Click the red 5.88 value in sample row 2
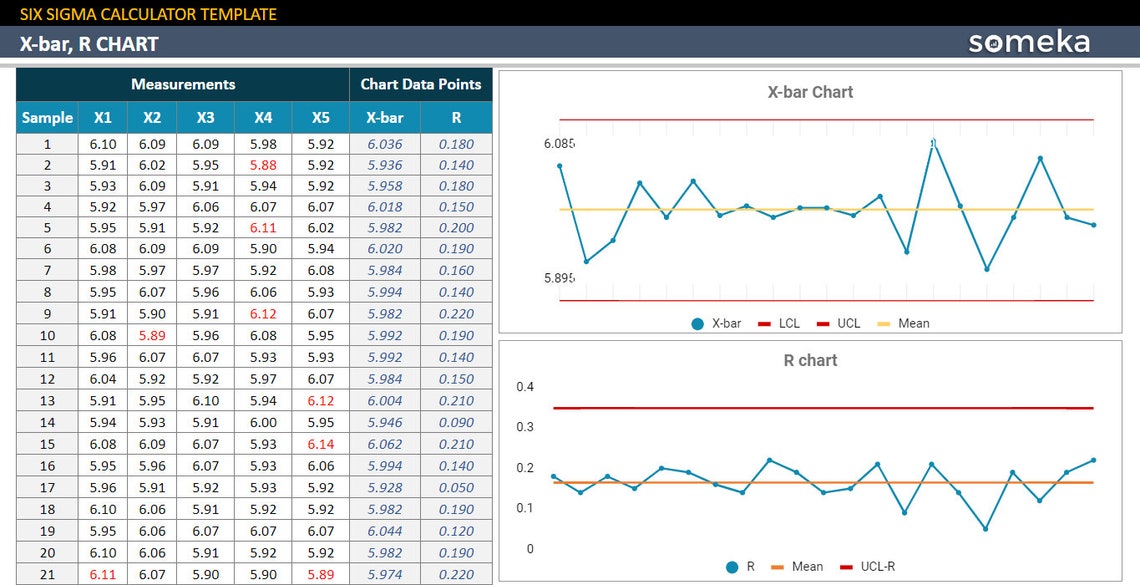 262,164
